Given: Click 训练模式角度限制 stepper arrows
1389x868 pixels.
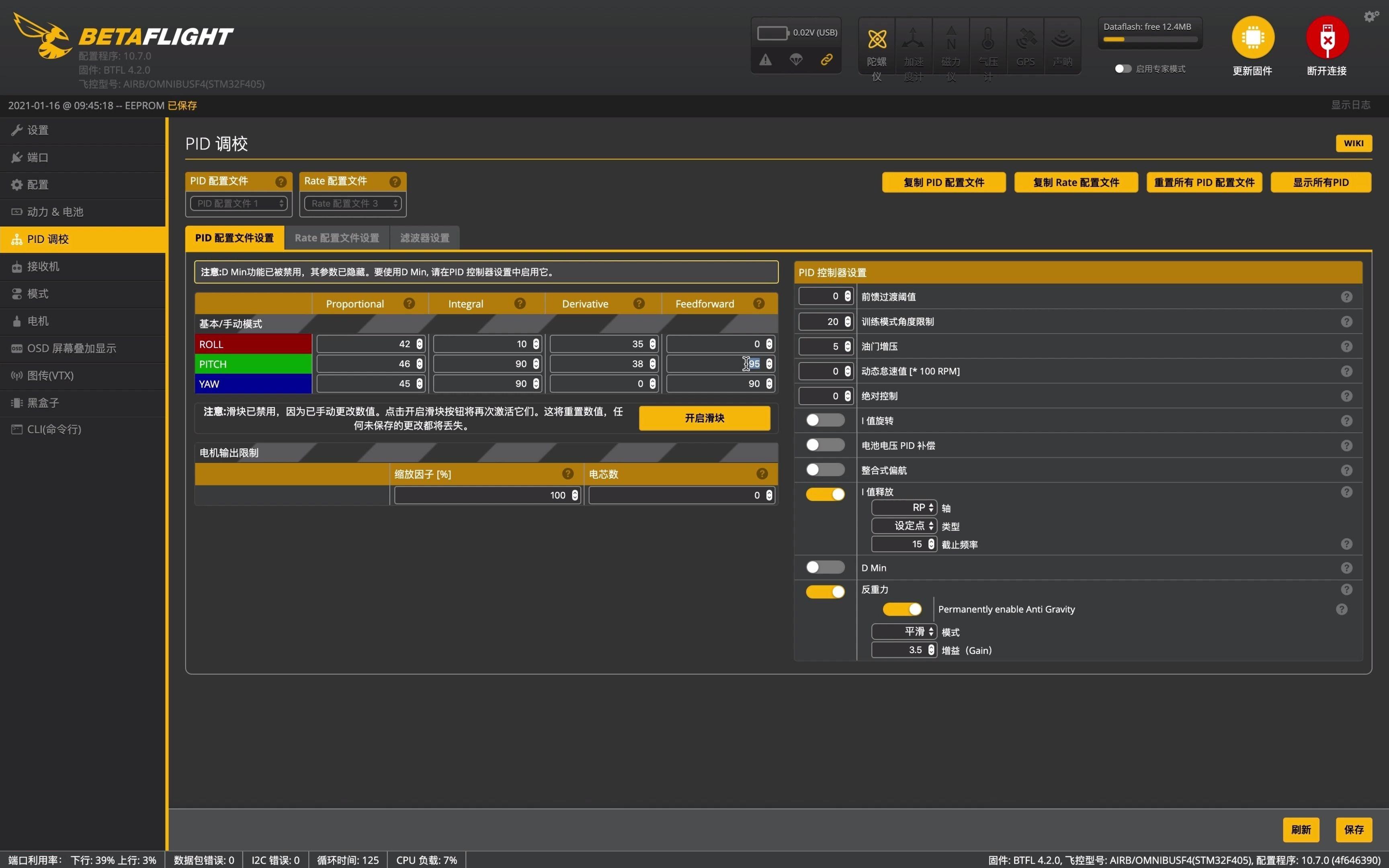Looking at the screenshot, I should pyautogui.click(x=848, y=321).
